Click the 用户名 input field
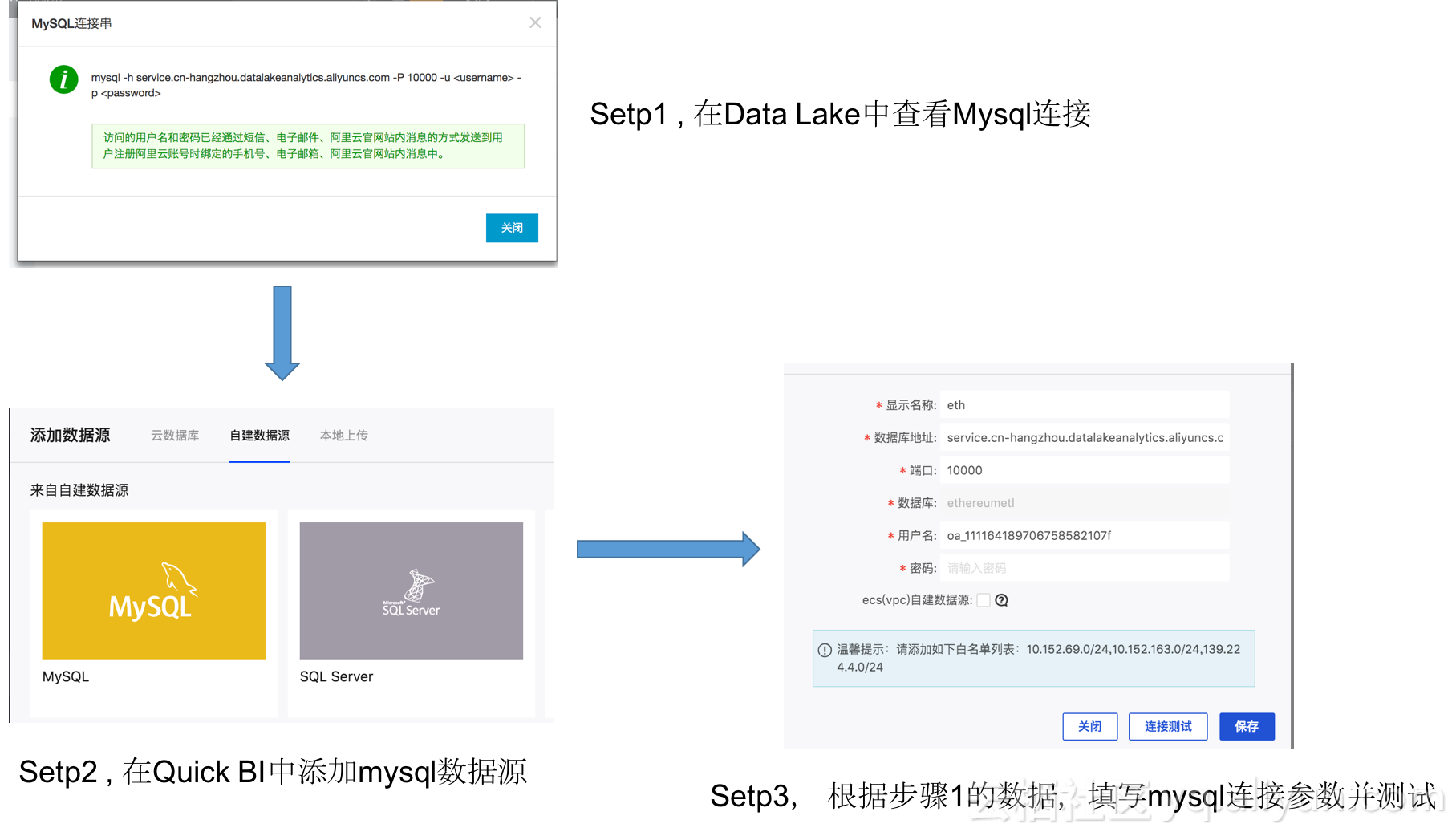Image resolution: width=1456 pixels, height=832 pixels. point(1084,535)
